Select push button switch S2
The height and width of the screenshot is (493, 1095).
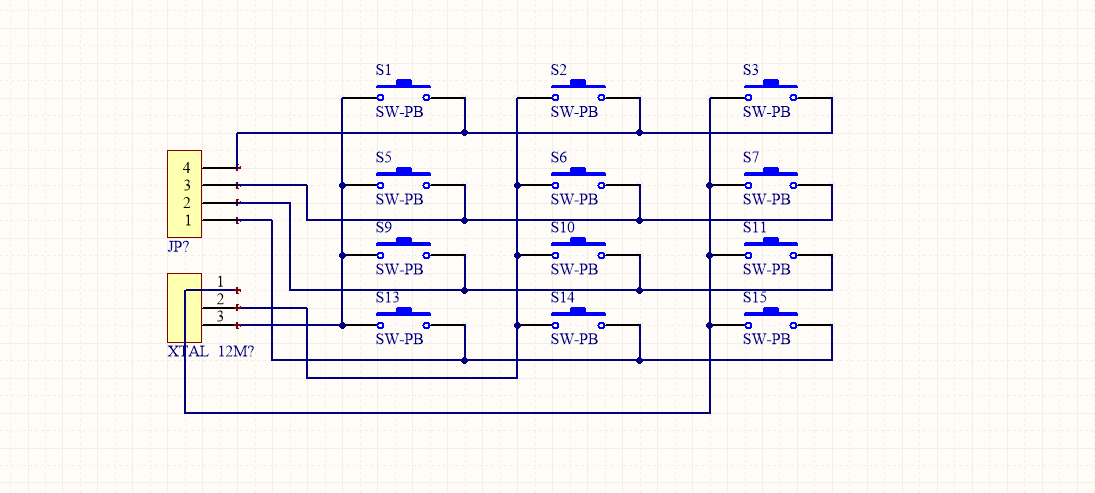578,91
